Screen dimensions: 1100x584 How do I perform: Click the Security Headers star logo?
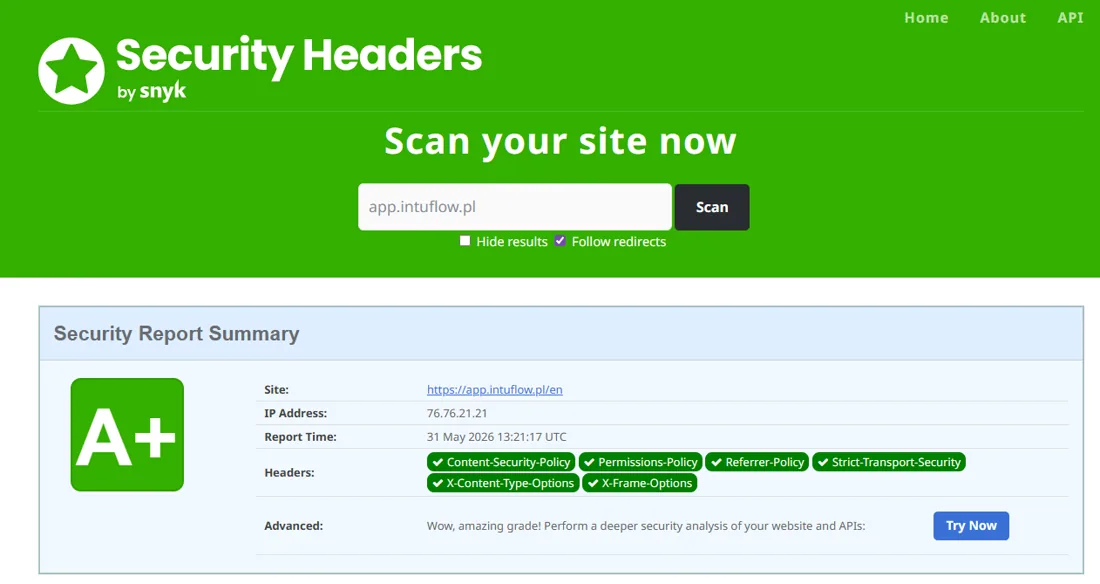72,71
